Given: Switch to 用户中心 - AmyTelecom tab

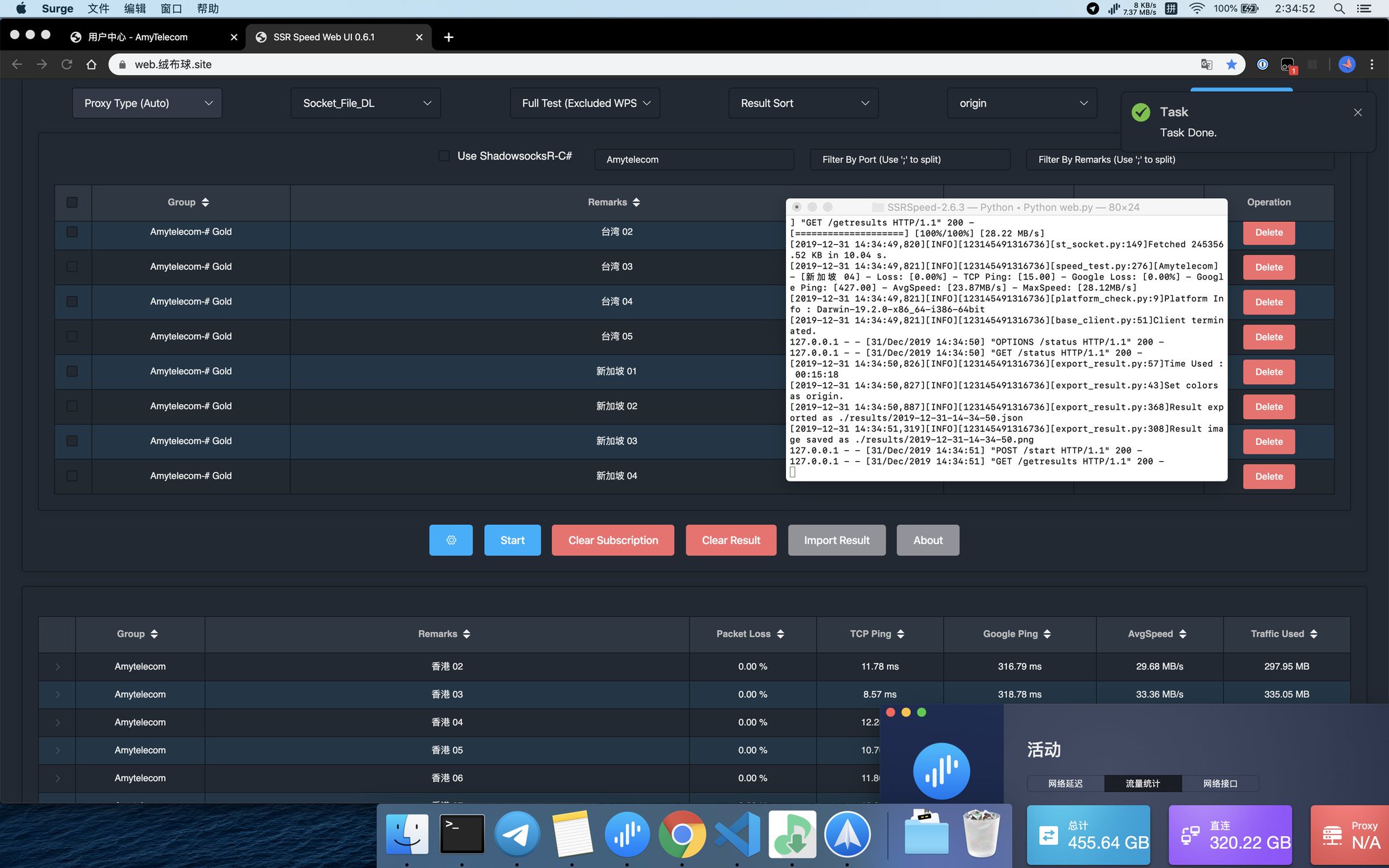Looking at the screenshot, I should tap(138, 37).
